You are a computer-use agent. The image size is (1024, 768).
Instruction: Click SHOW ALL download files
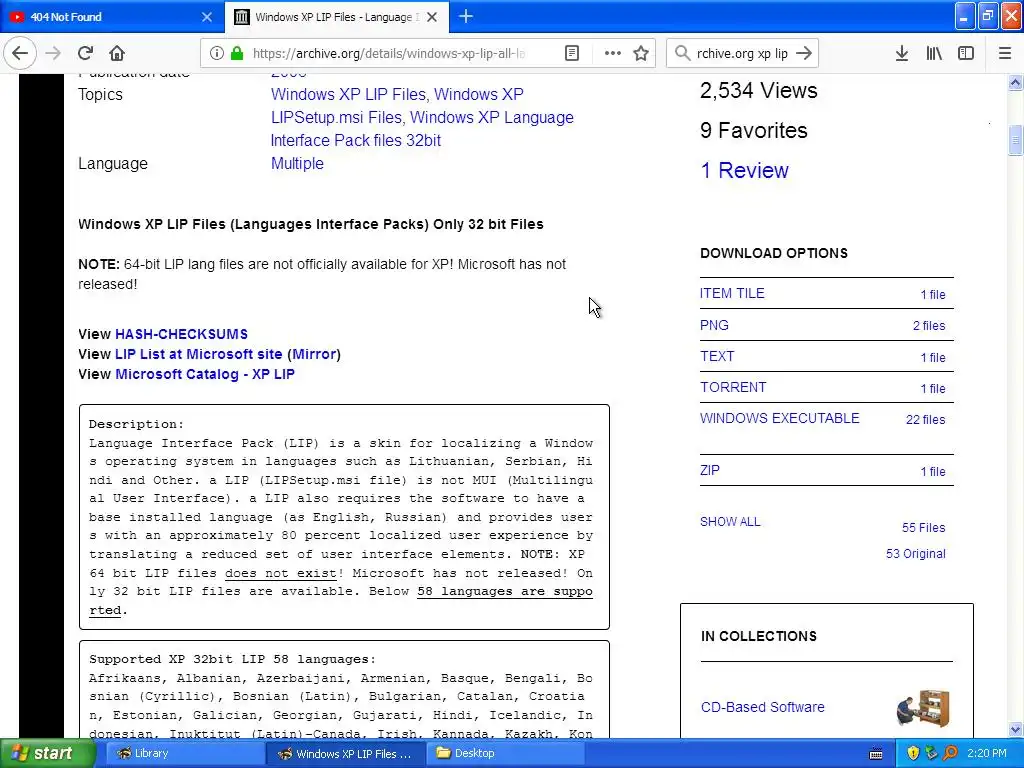coord(730,522)
